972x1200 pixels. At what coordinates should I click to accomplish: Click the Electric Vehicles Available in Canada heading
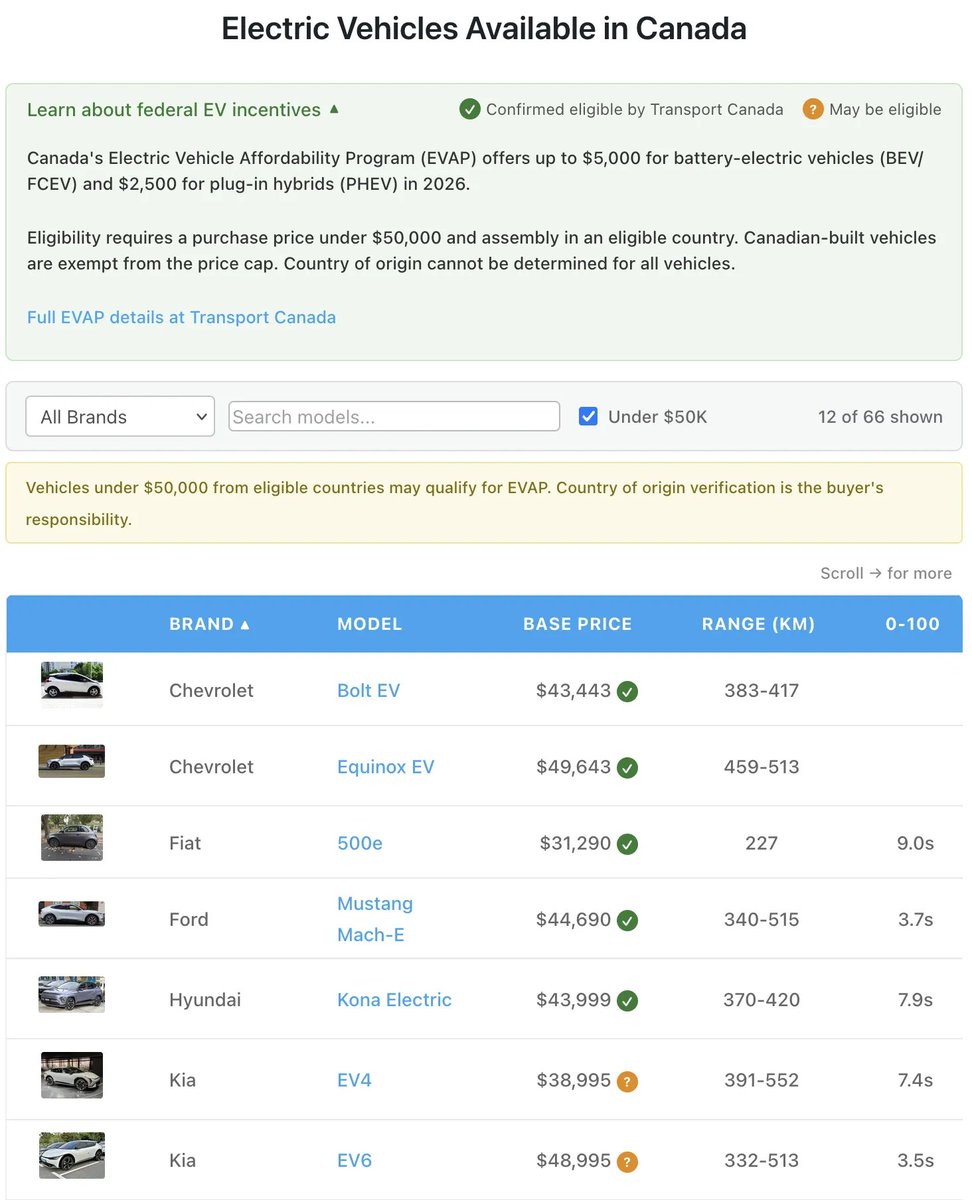[x=484, y=28]
